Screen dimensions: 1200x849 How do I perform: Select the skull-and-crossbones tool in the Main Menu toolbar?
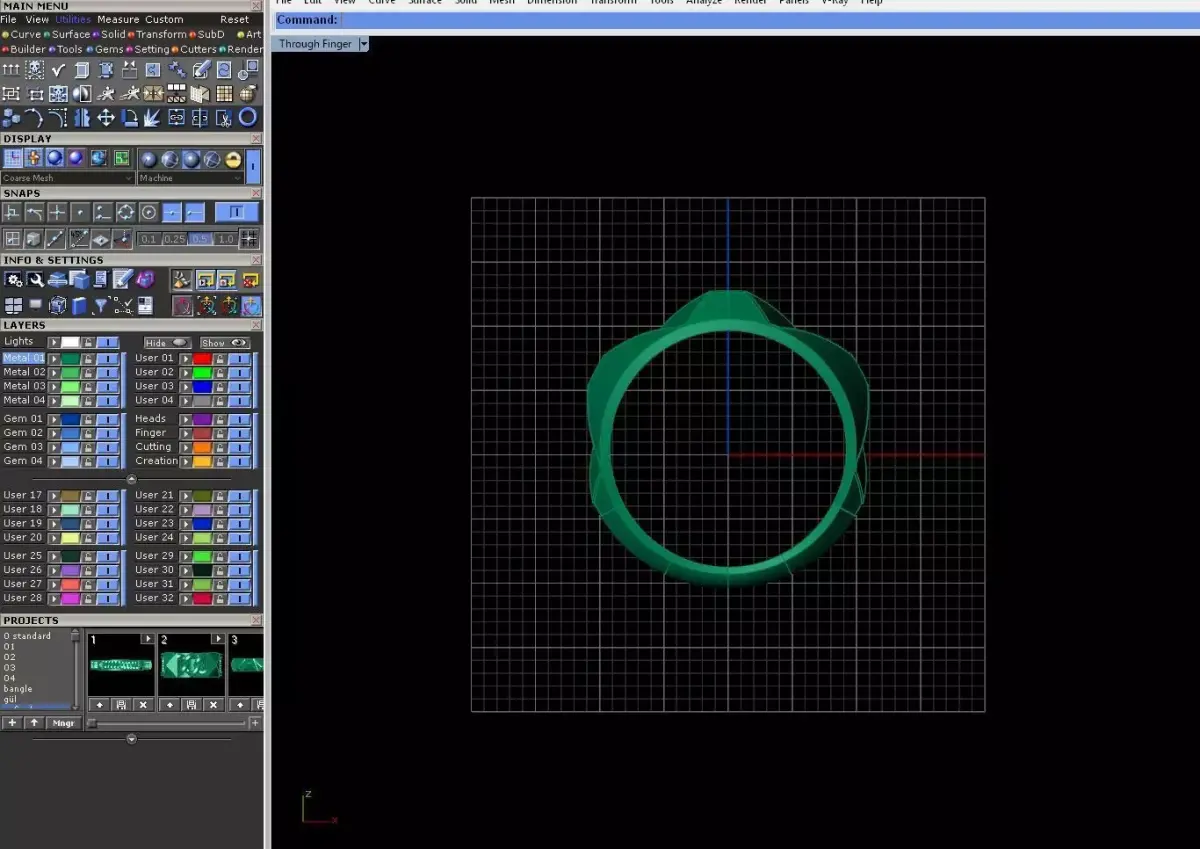(x=34, y=69)
